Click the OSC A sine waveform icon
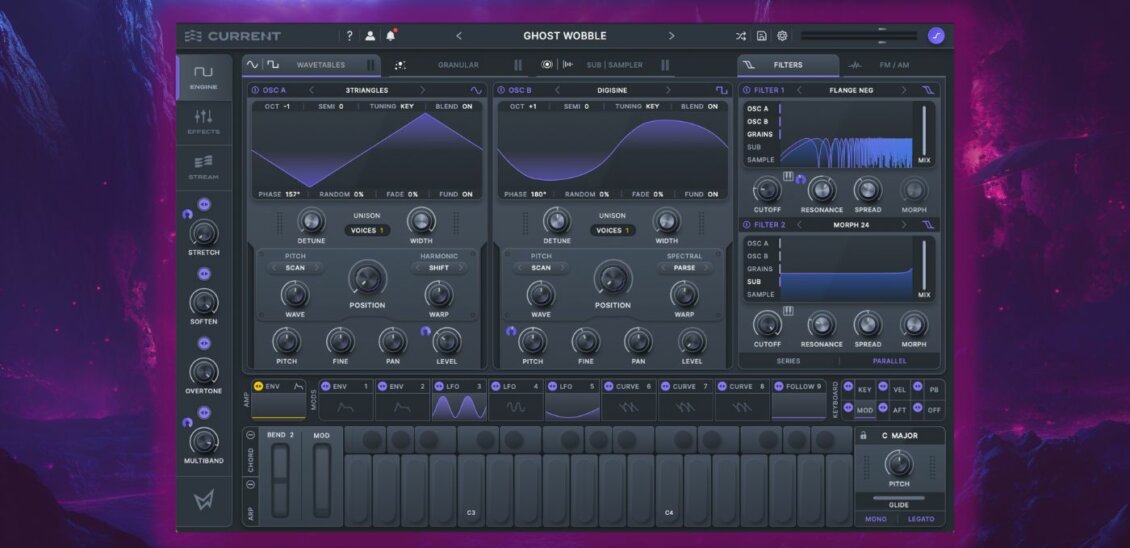 point(476,90)
